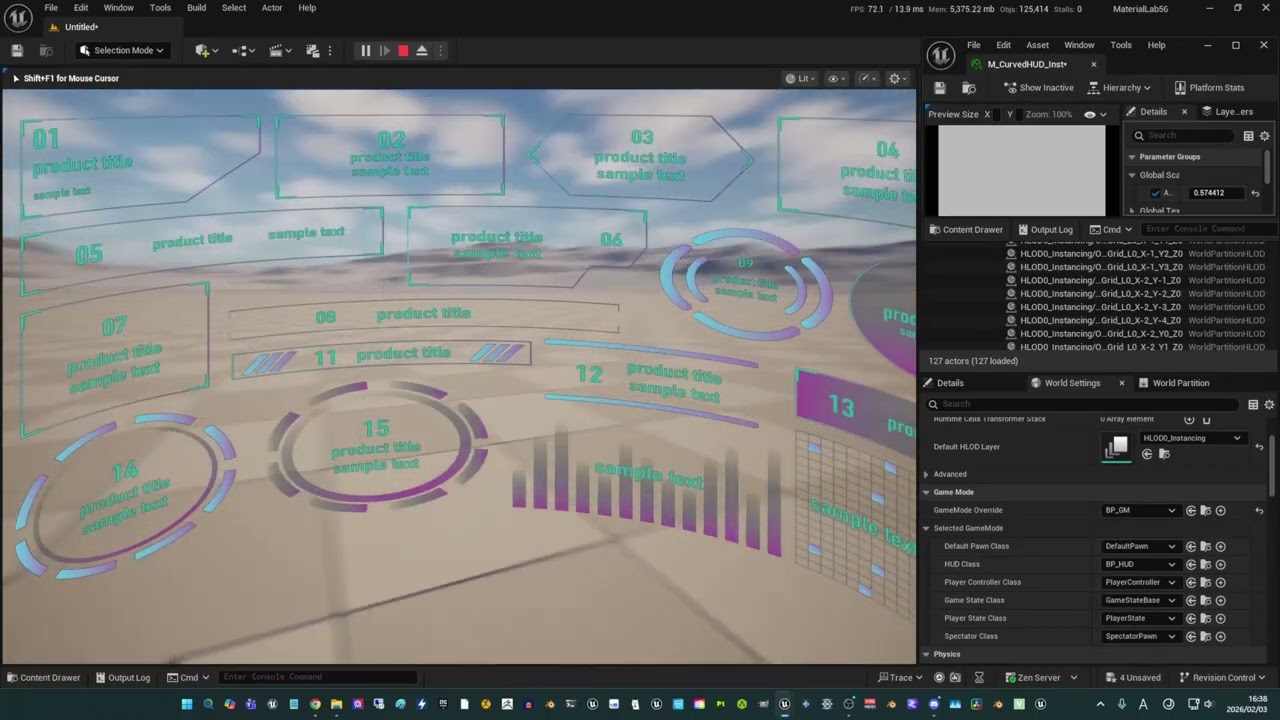Screen dimensions: 1280x720
Task: Reset the 0.574412 parameter to default
Action: tap(1255, 193)
